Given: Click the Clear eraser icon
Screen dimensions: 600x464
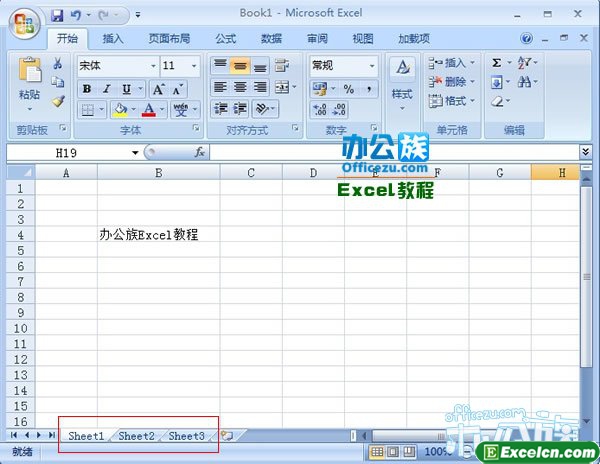Looking at the screenshot, I should coord(497,101).
